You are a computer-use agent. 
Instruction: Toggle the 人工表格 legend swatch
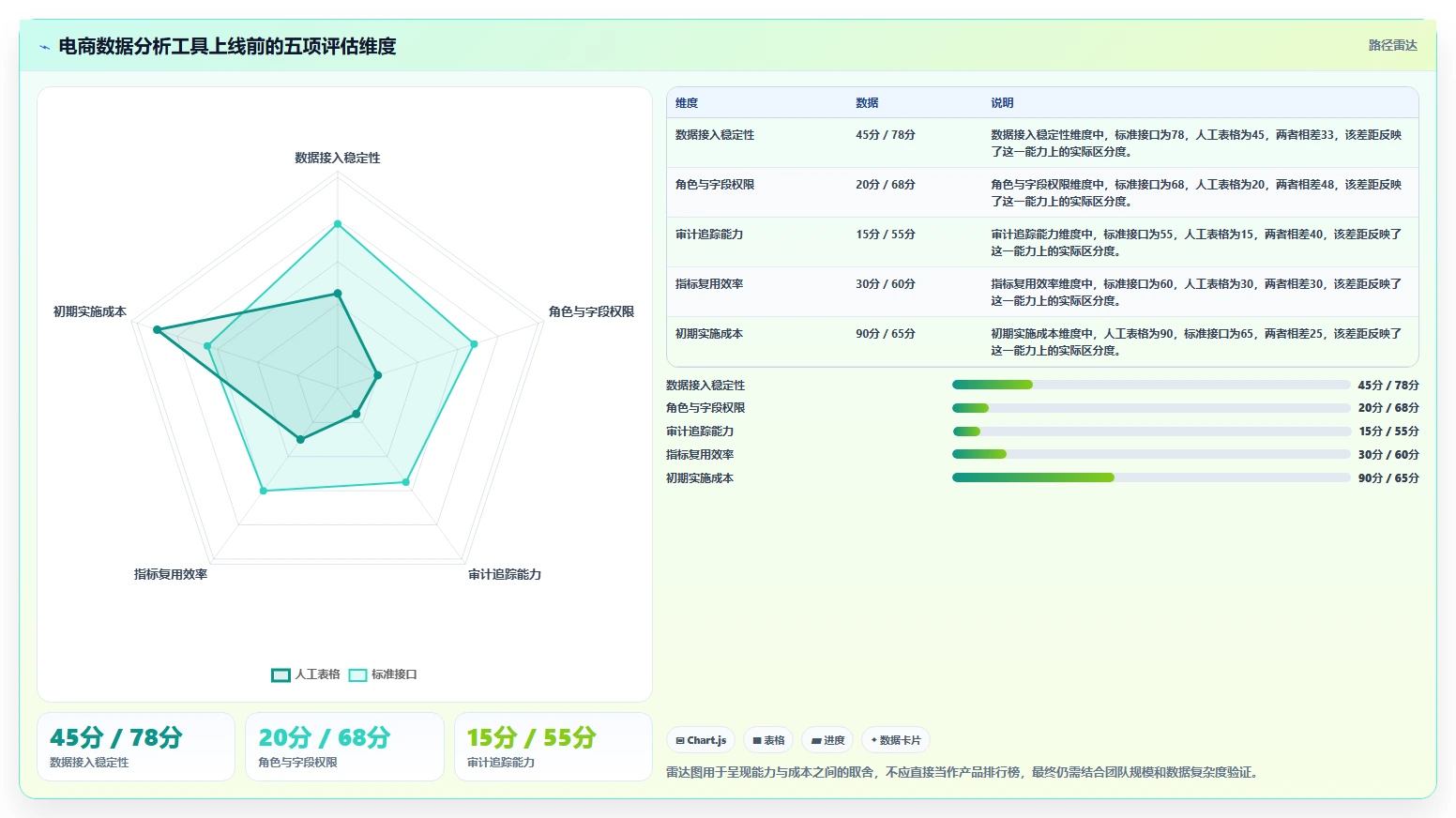tap(281, 674)
